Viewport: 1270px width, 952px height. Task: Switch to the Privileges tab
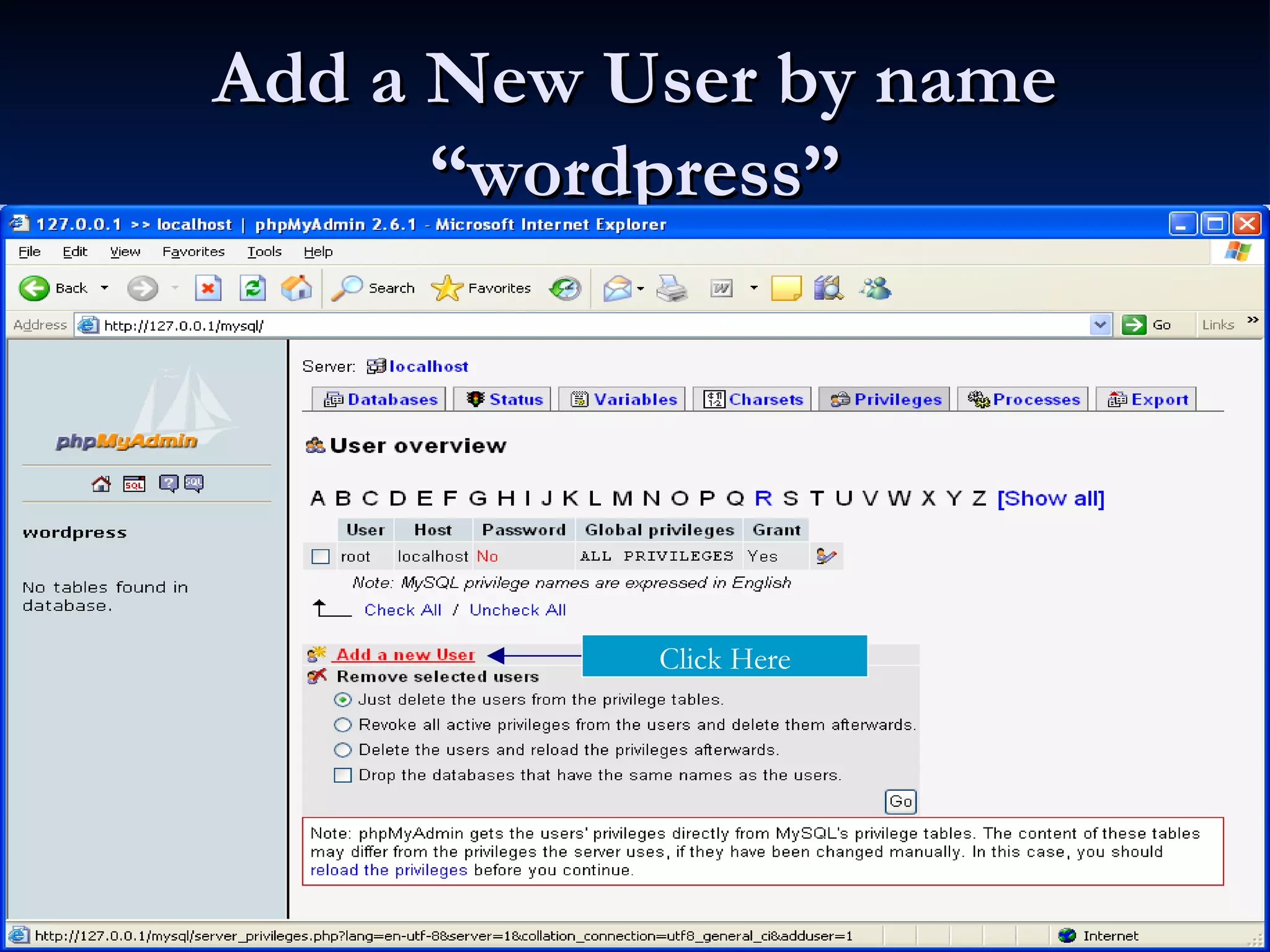point(884,399)
